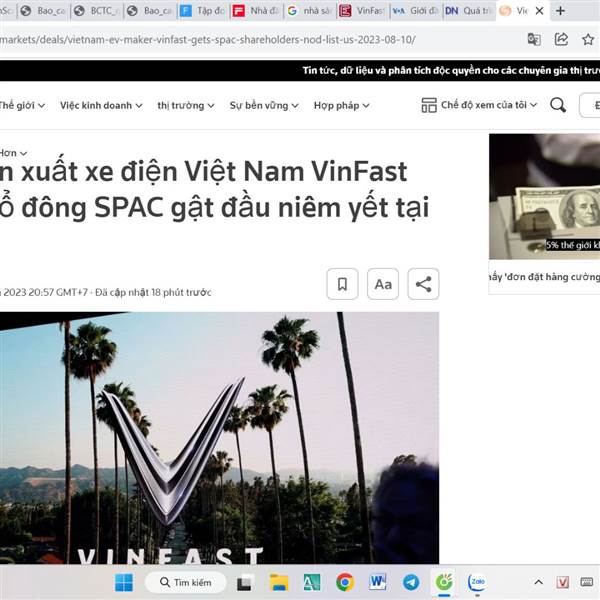
Task: Click the Reuters search magnifier icon
Action: click(x=558, y=105)
